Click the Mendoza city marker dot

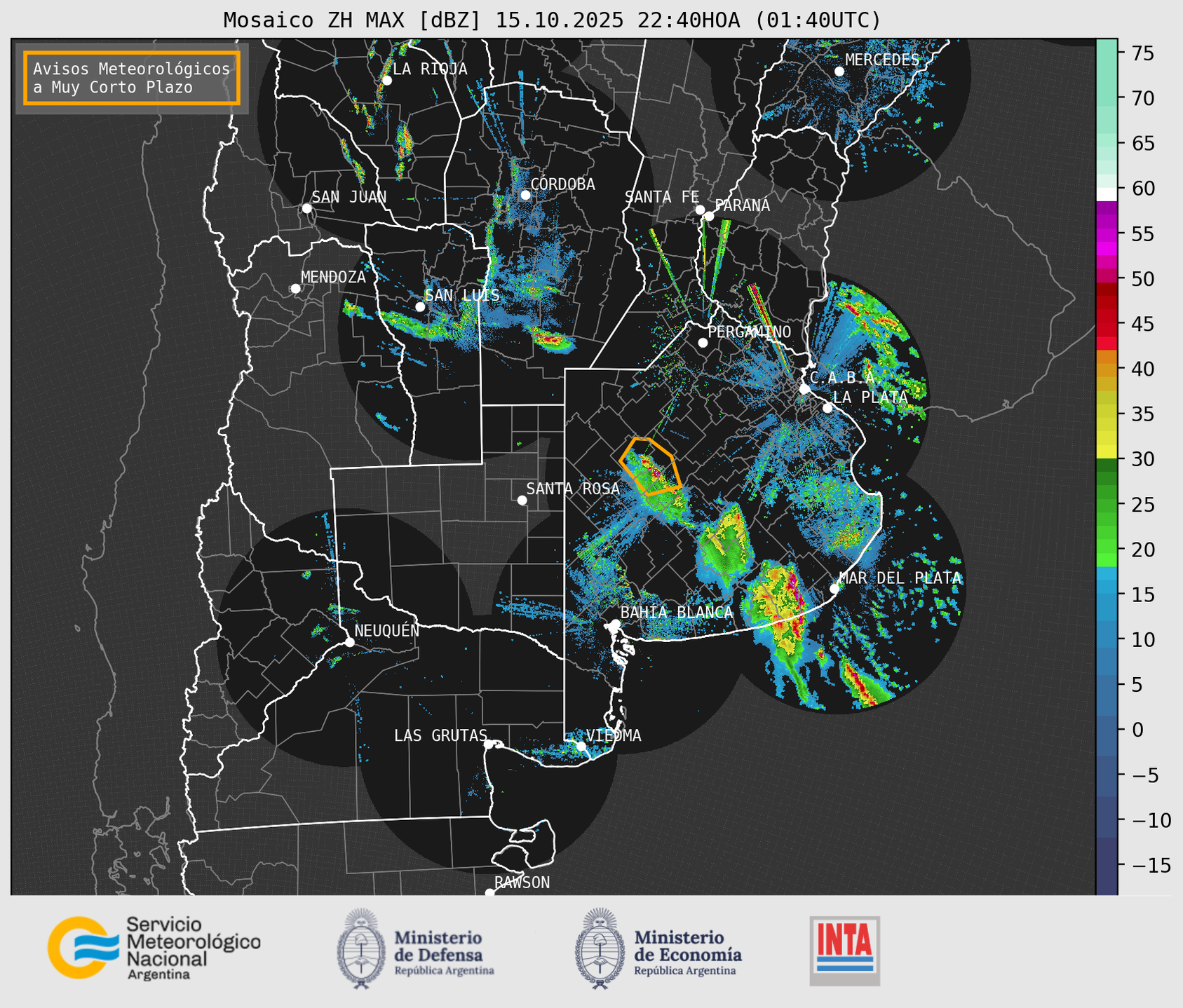point(295,289)
